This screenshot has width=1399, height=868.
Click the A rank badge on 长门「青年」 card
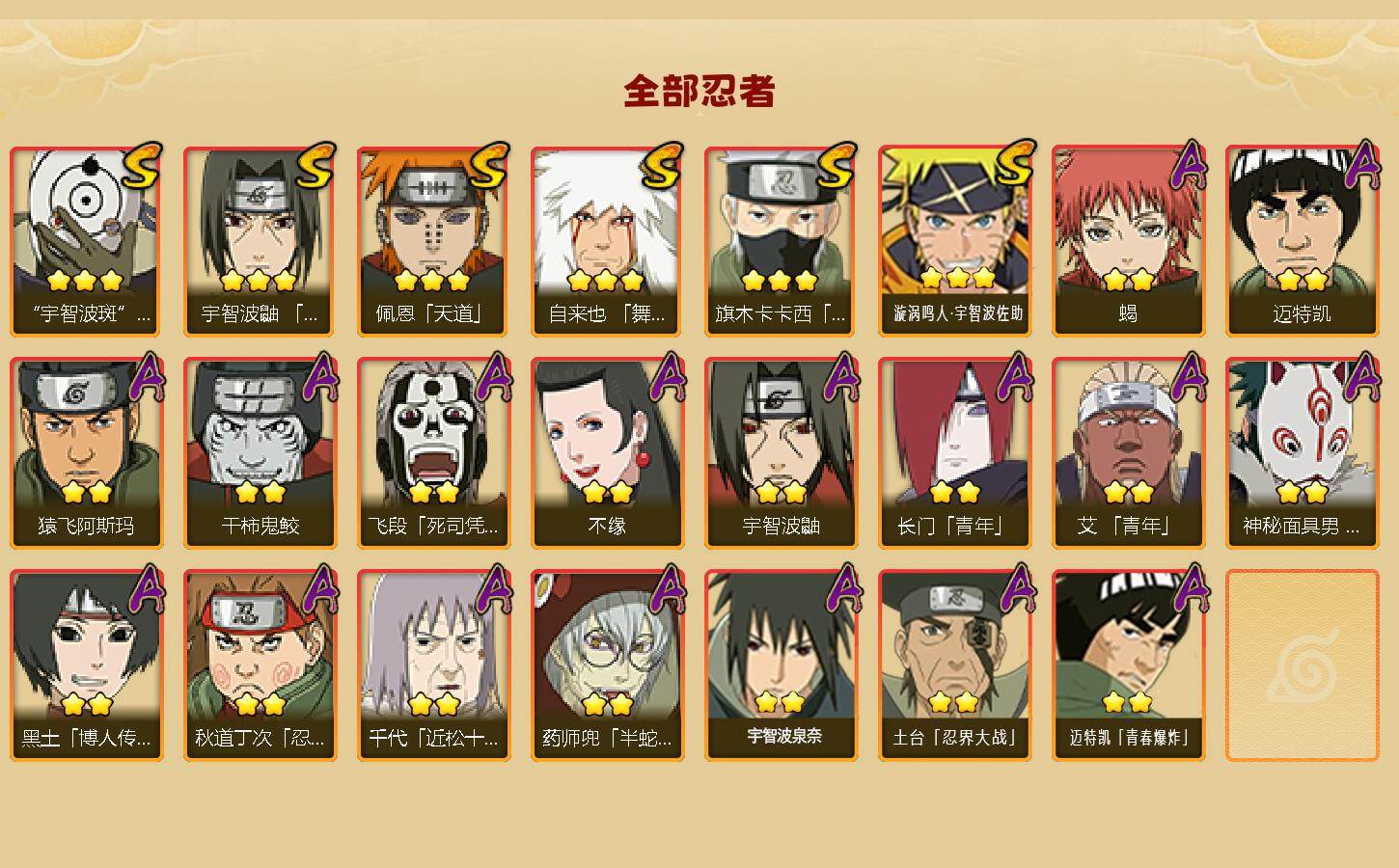1014,377
